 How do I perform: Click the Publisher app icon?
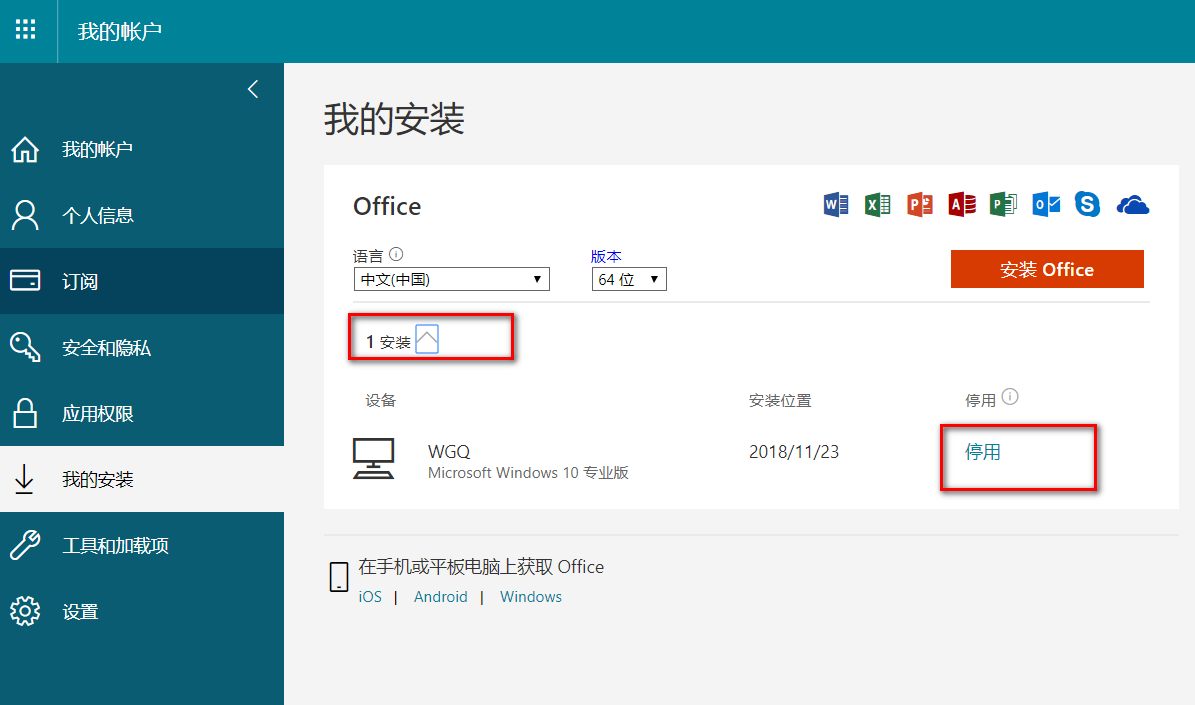coord(1003,204)
